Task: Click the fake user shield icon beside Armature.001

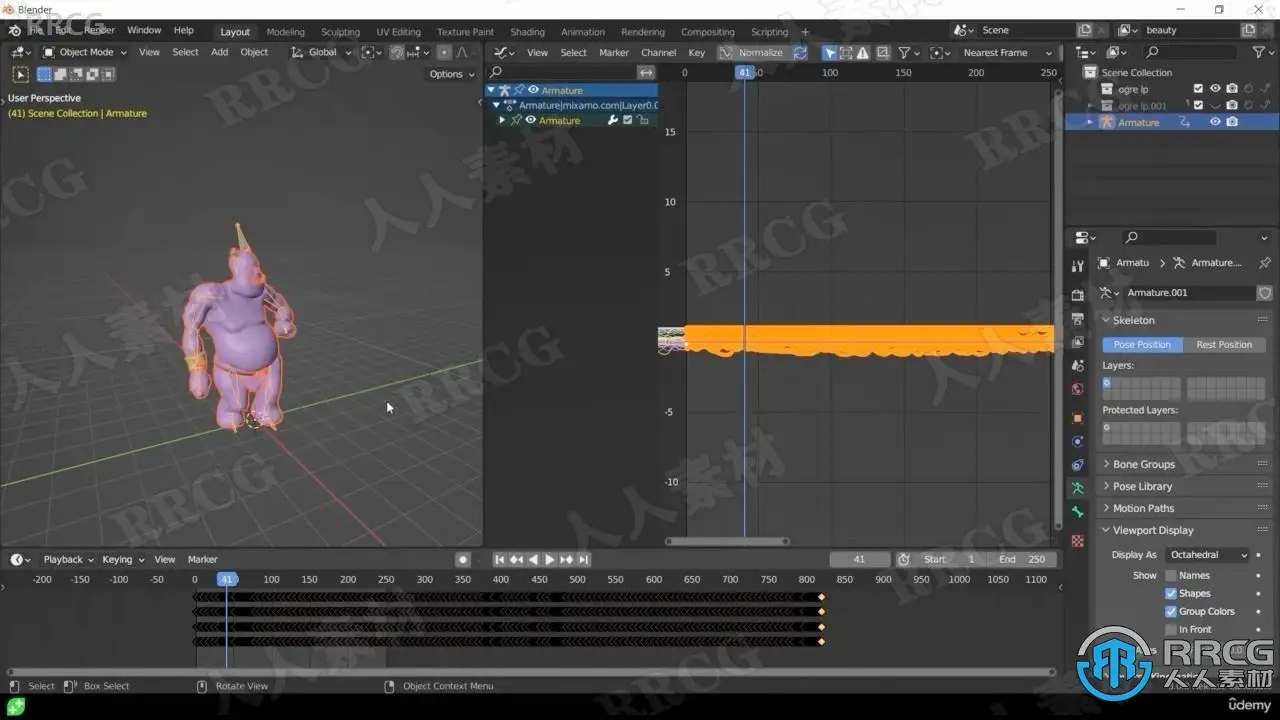Action: (1264, 293)
